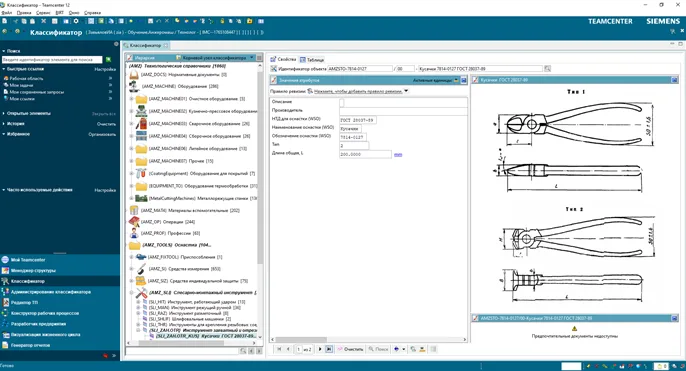The height and width of the screenshot is (371, 686).
Task: Click the paste clipboard toolbar icon
Action: tap(32, 21)
